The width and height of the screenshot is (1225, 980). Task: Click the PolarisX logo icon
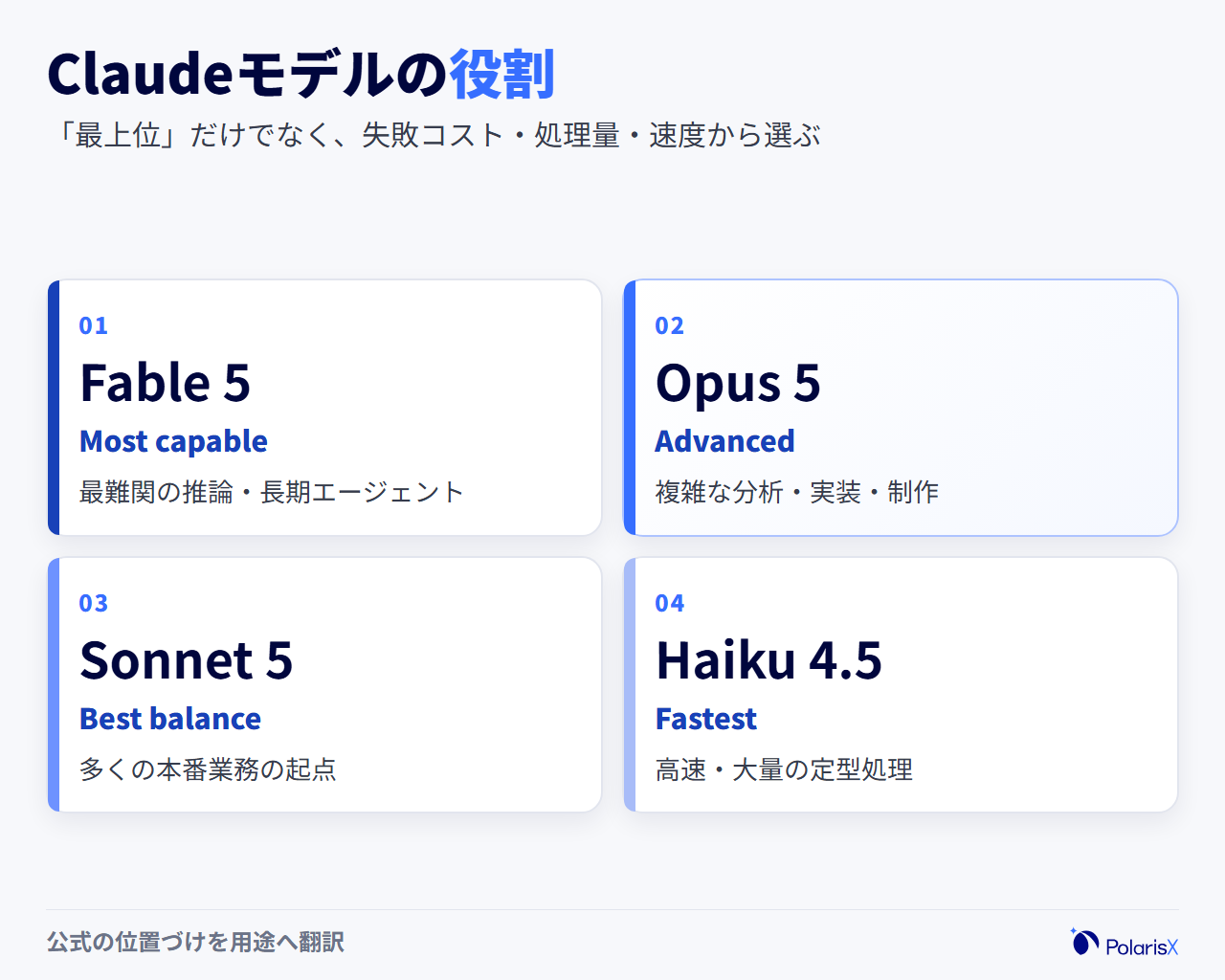[1084, 942]
